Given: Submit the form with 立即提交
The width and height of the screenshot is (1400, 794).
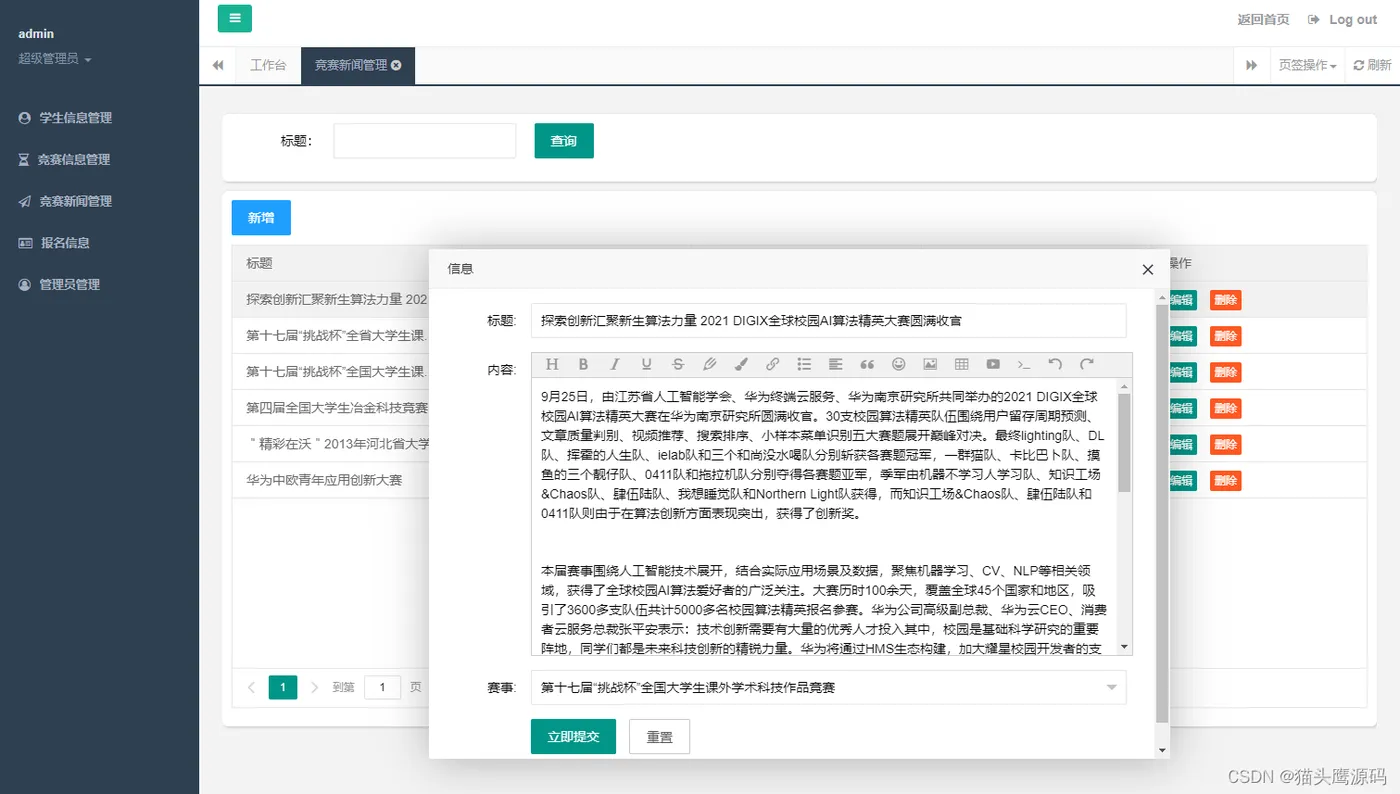Looking at the screenshot, I should [573, 737].
